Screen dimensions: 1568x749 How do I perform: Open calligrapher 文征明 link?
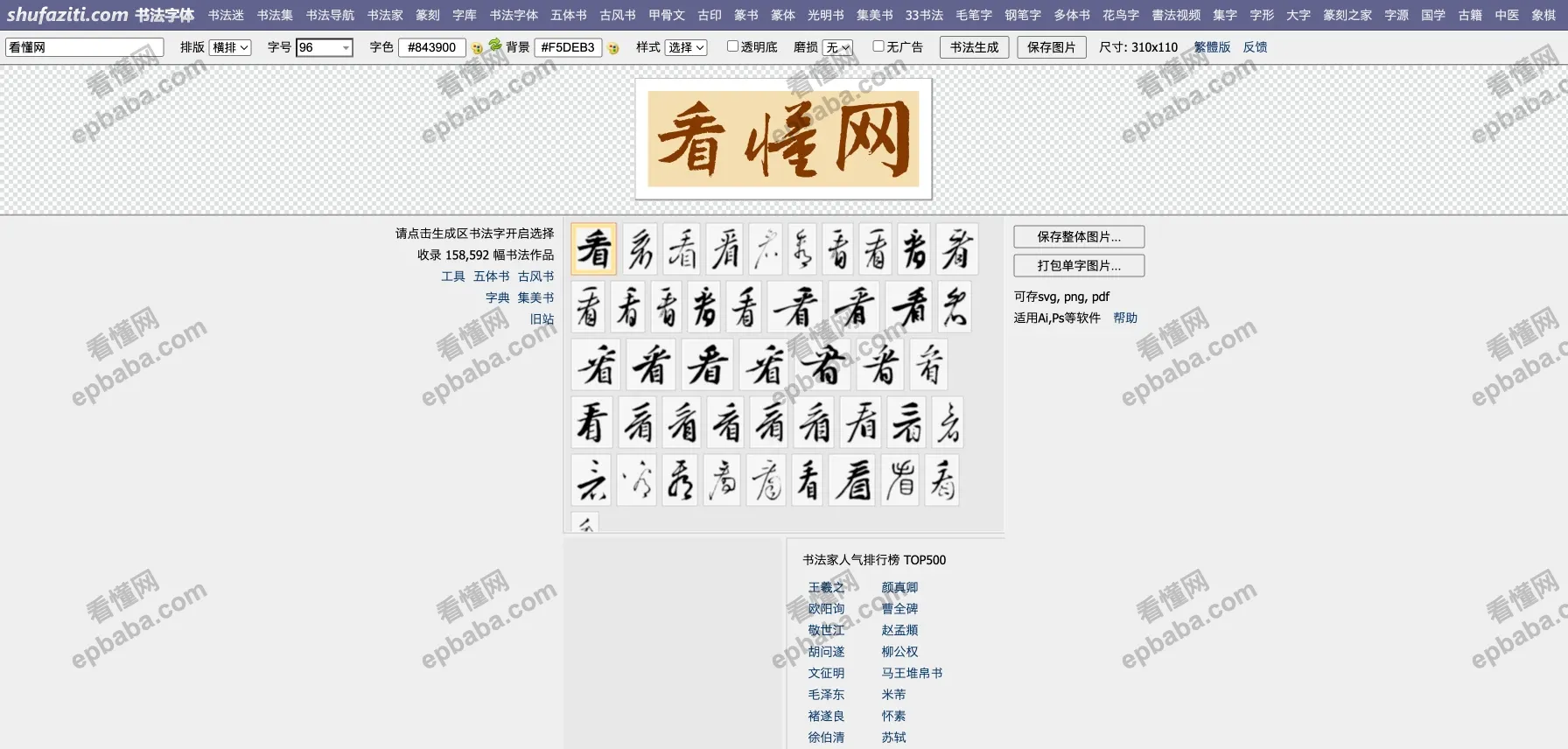pos(826,673)
